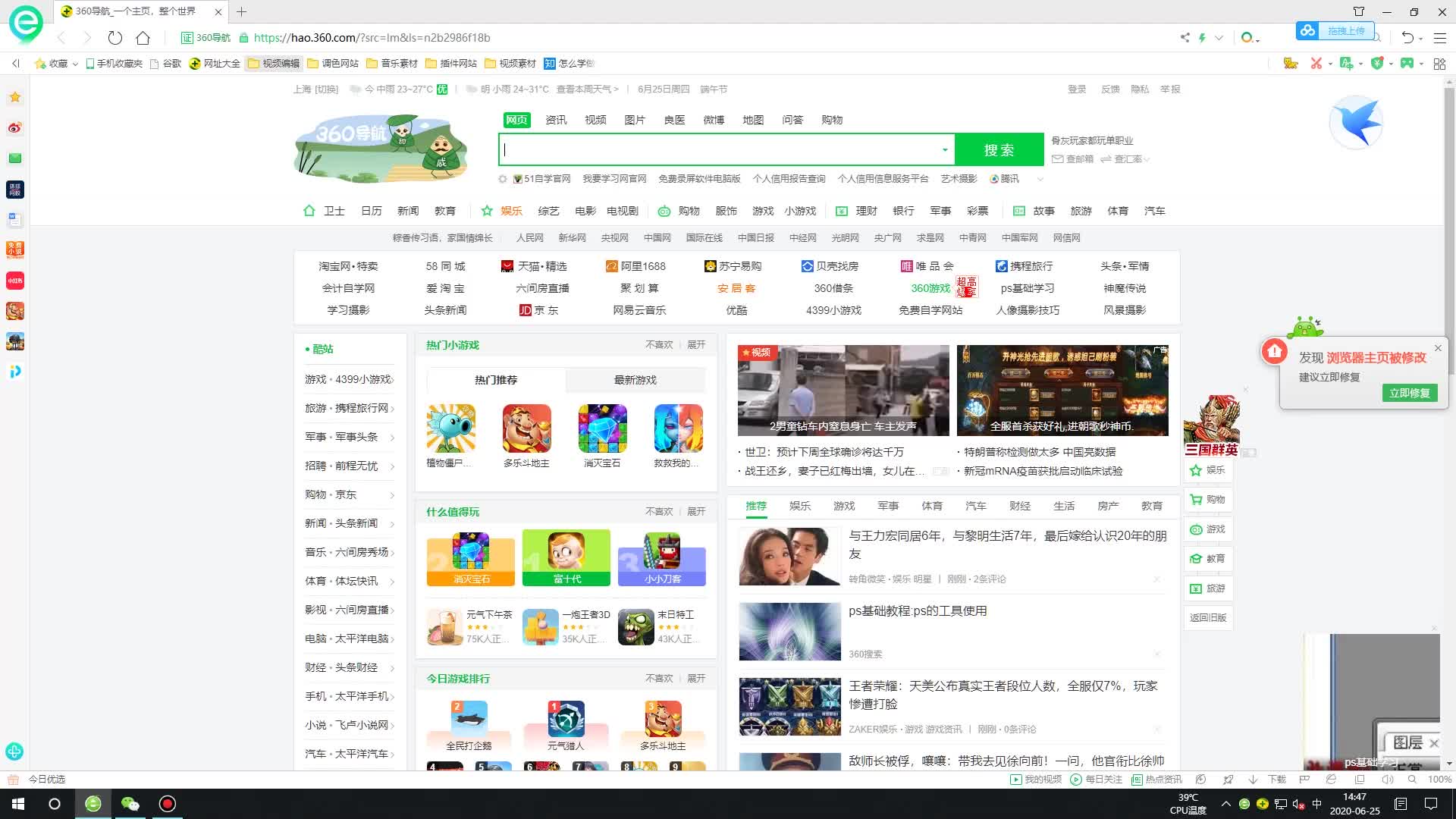
Task: Collapse the bookmarks bar sidebar toggle icon
Action: tap(16, 63)
